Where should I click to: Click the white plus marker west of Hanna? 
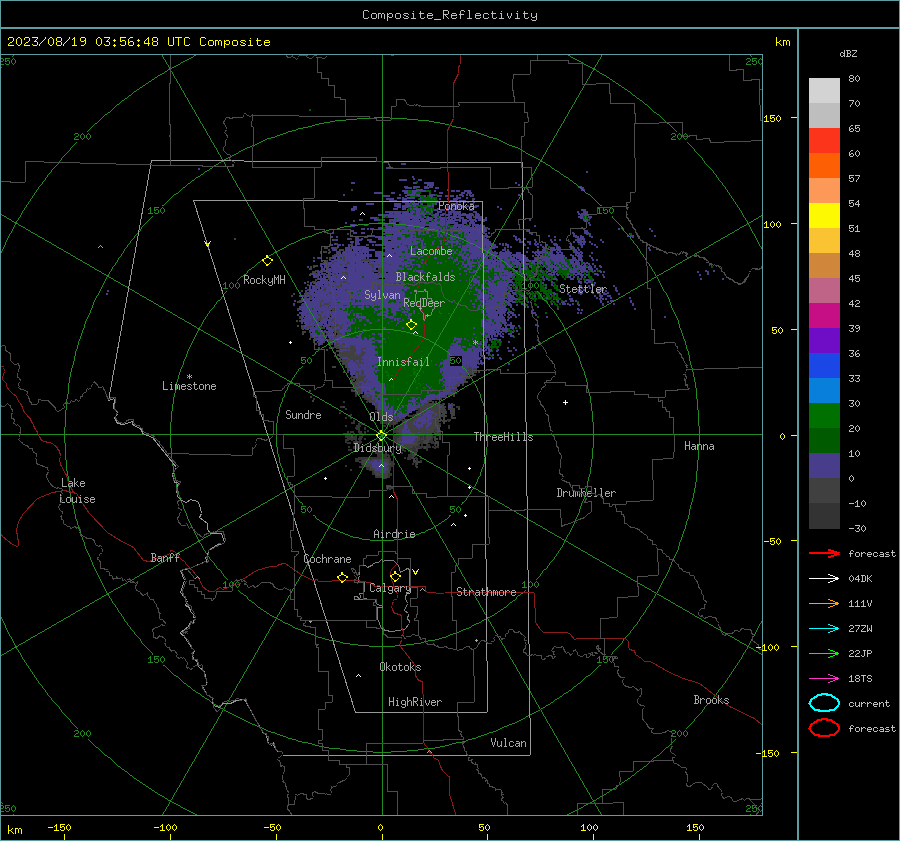(x=565, y=402)
